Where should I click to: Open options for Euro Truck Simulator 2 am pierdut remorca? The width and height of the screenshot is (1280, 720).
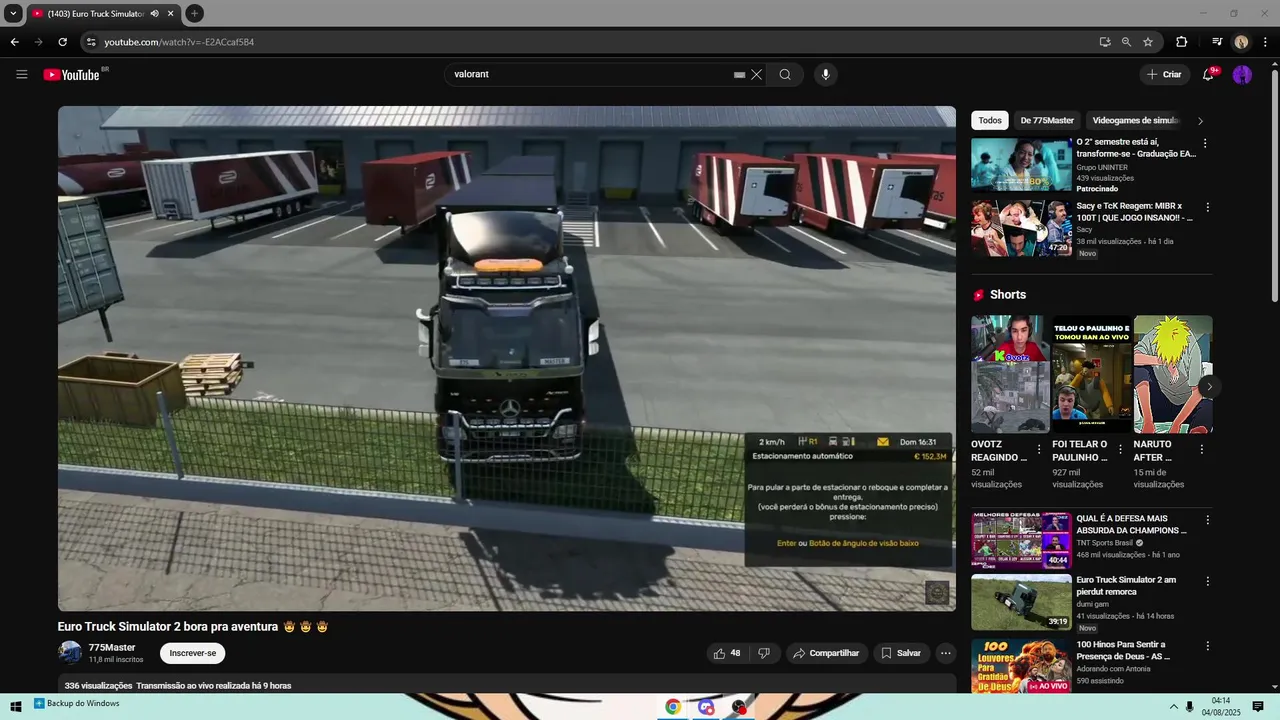pyautogui.click(x=1207, y=581)
